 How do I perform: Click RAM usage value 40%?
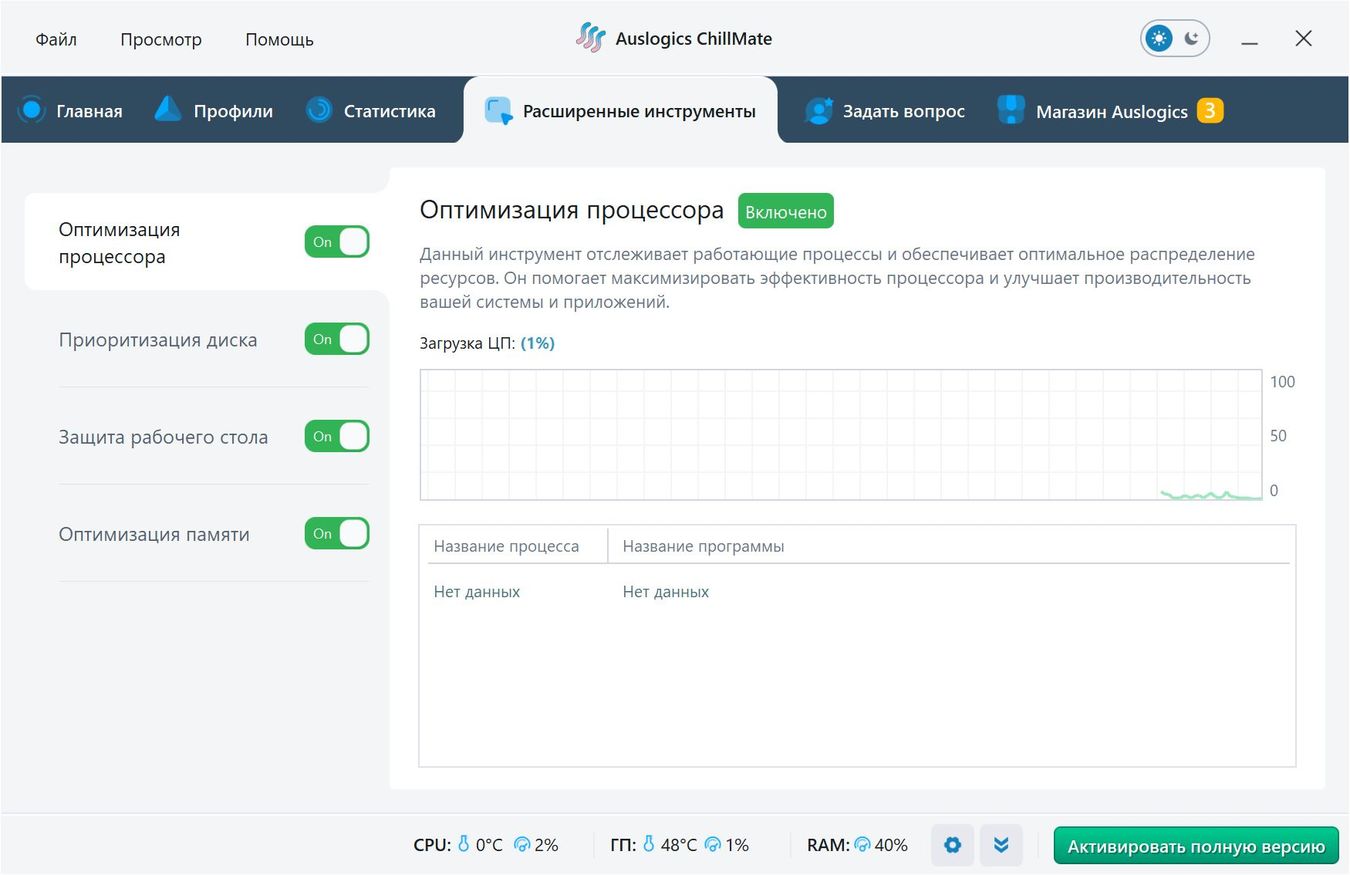pyautogui.click(x=891, y=845)
